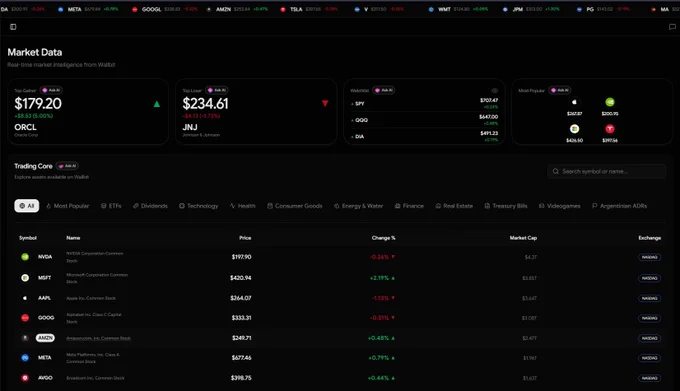
Task: Select the Most Popular filter tab
Action: [67, 206]
